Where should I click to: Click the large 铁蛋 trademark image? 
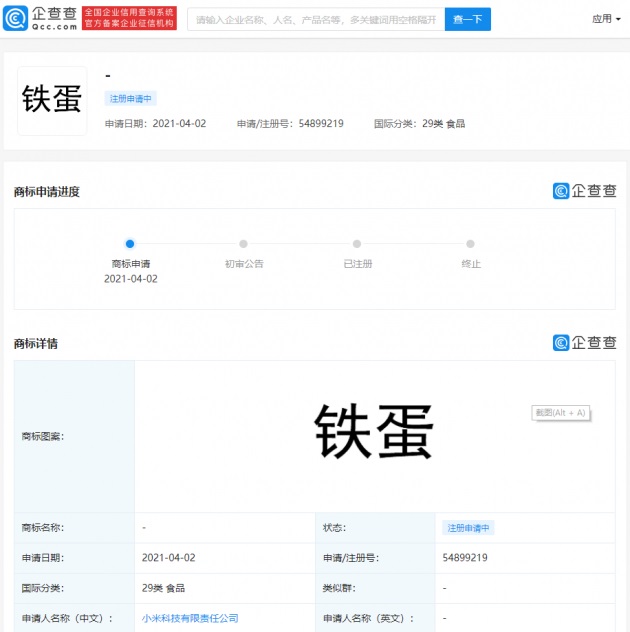374,432
